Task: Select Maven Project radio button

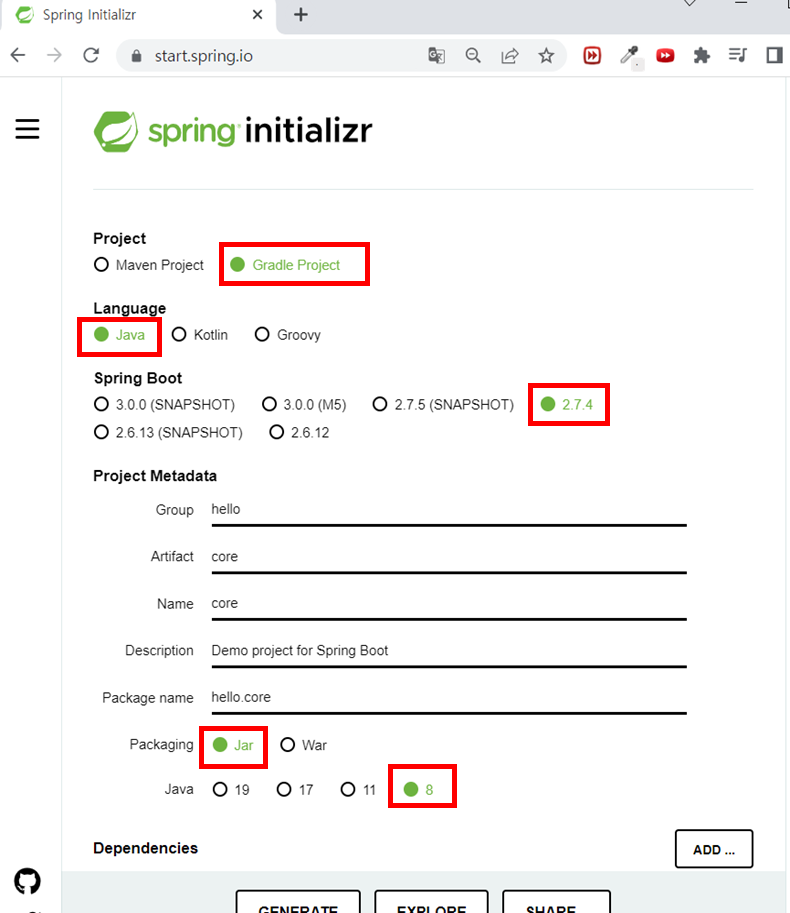Action: pyautogui.click(x=148, y=265)
